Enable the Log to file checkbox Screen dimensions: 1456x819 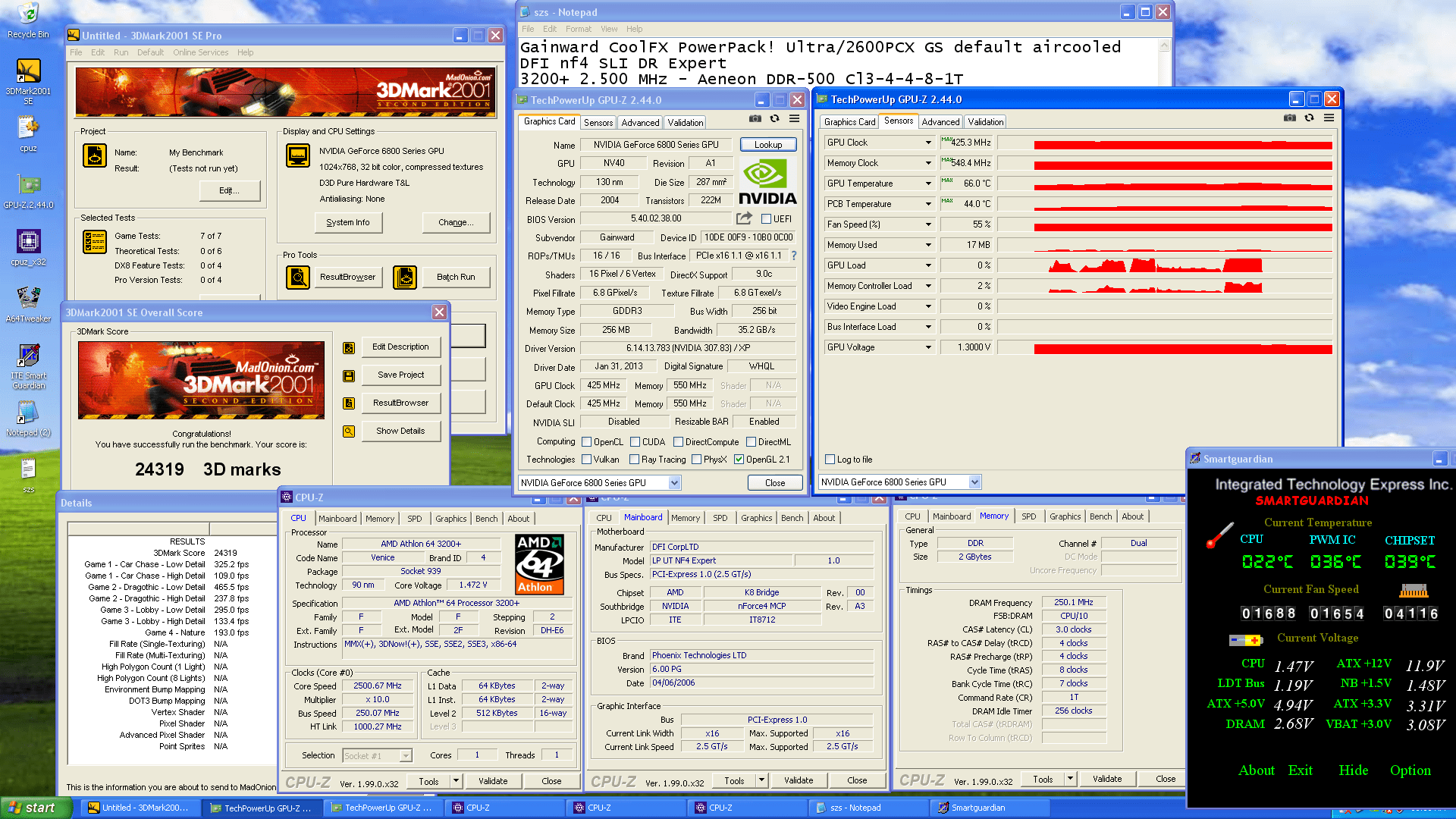coord(830,460)
